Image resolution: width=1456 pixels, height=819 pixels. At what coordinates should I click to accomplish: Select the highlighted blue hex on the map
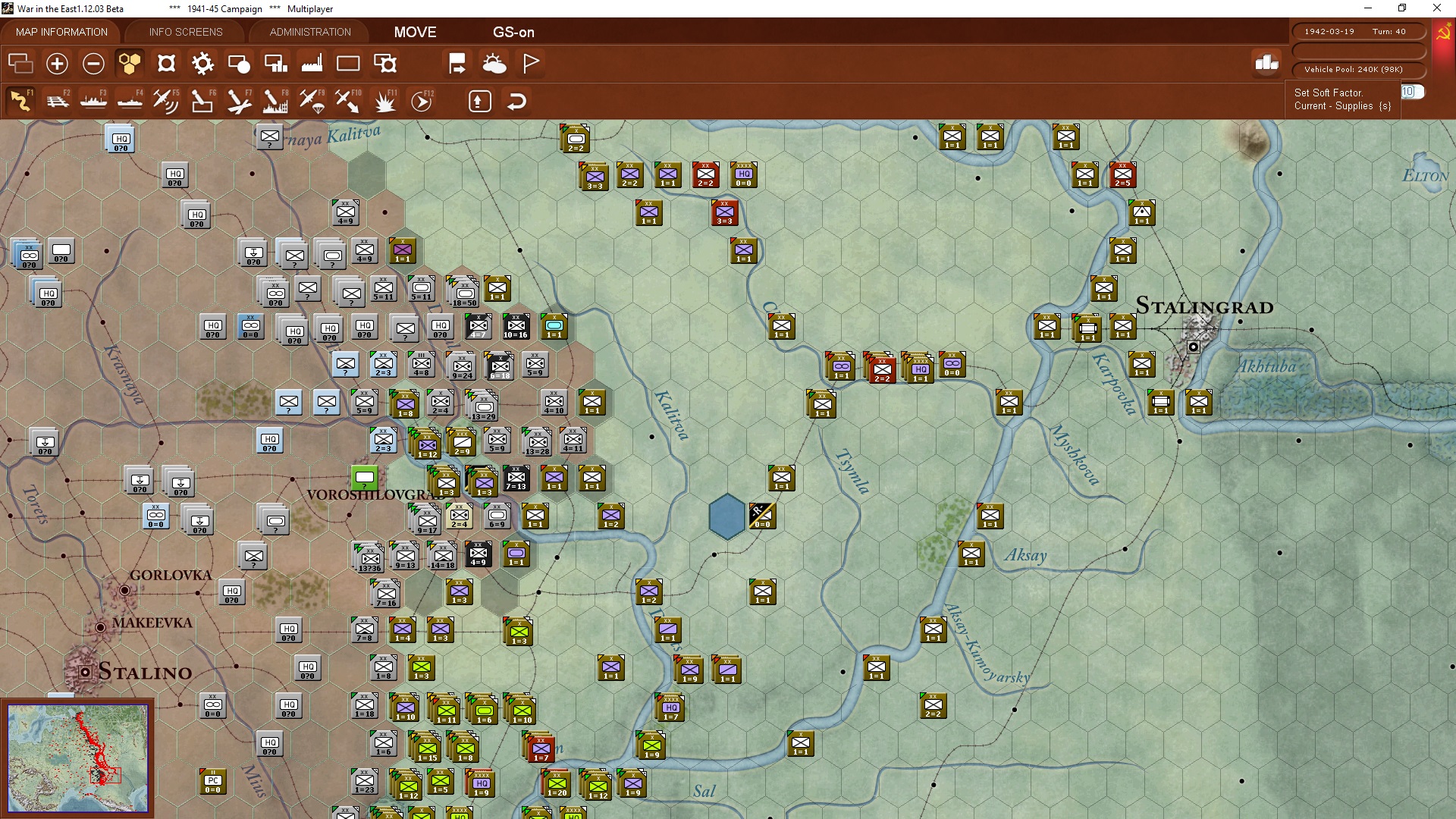pyautogui.click(x=727, y=516)
